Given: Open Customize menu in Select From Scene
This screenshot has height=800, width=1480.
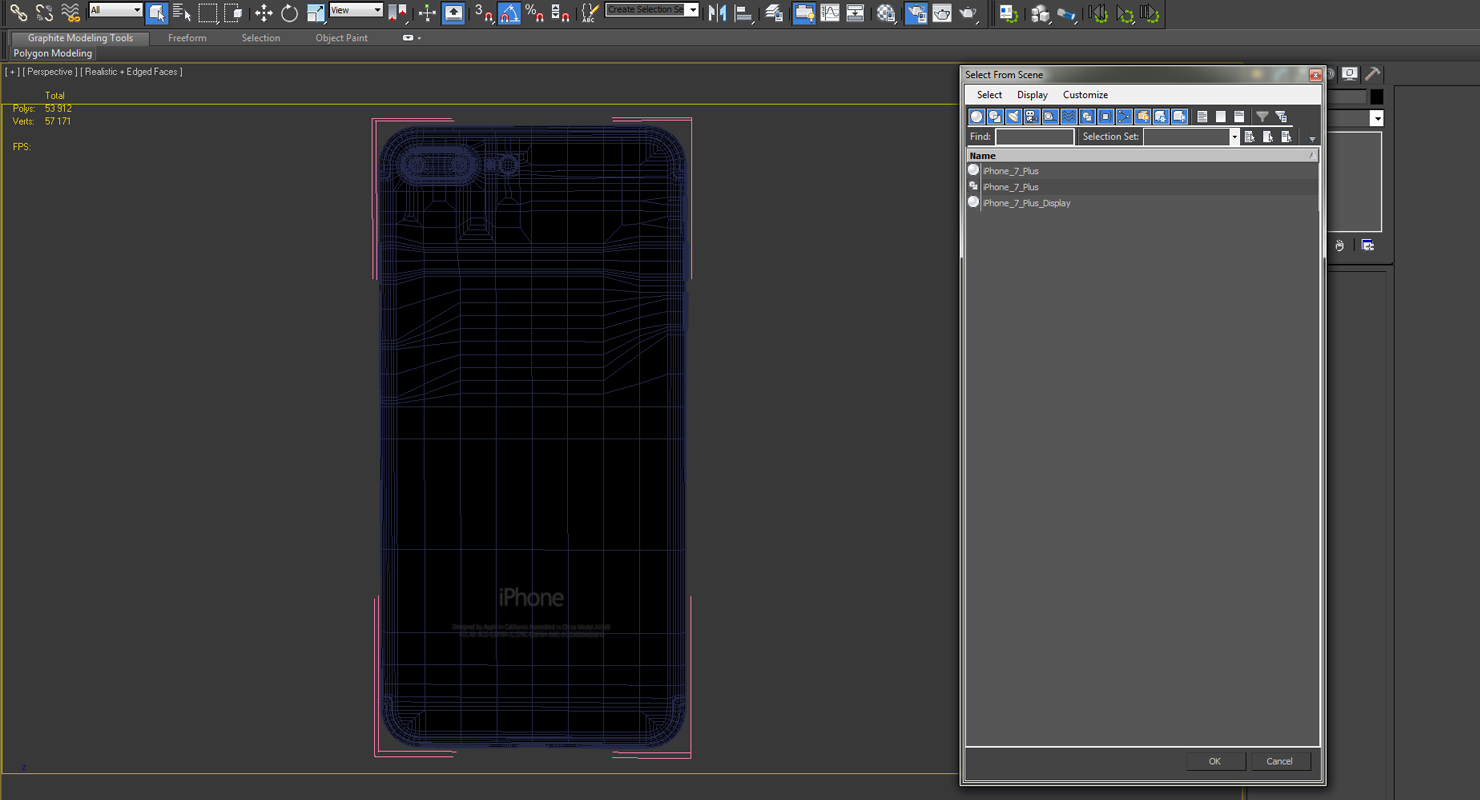Looking at the screenshot, I should [1086, 95].
